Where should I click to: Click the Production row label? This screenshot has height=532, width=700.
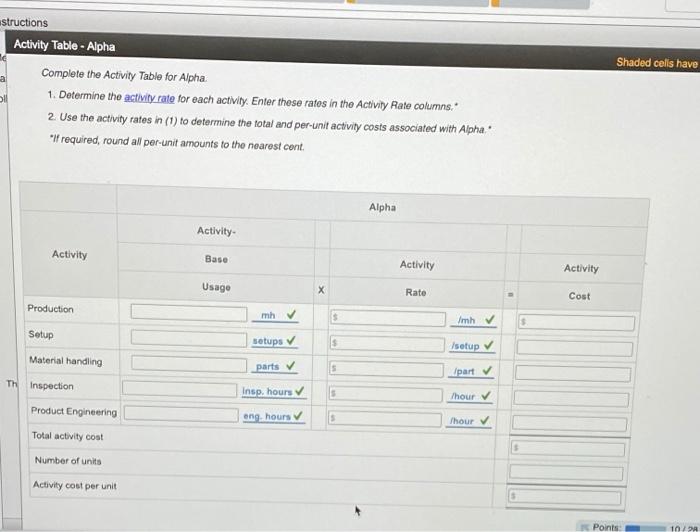(50, 309)
